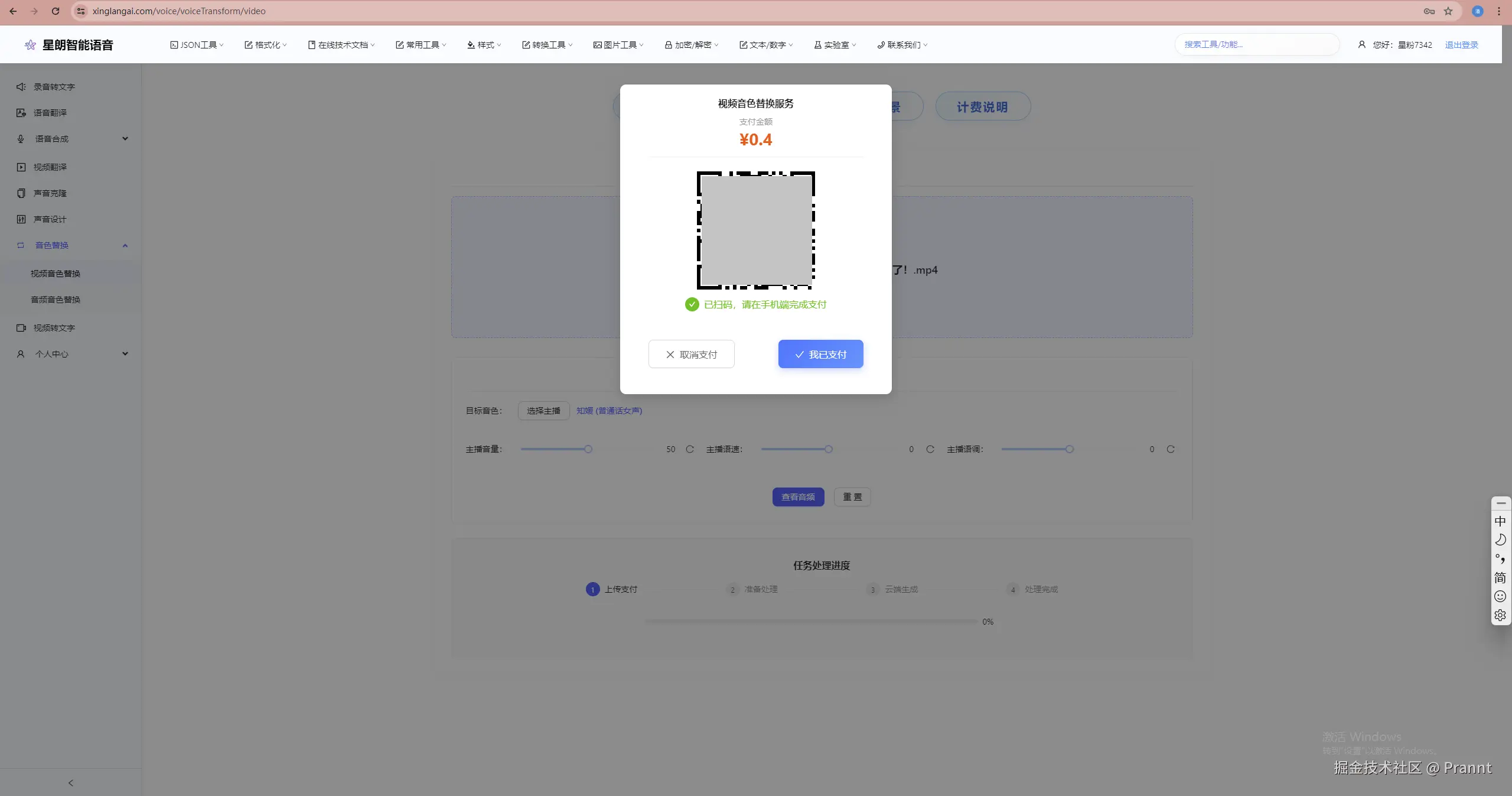
Task: Click the browser profile avatar icon
Action: (1478, 11)
